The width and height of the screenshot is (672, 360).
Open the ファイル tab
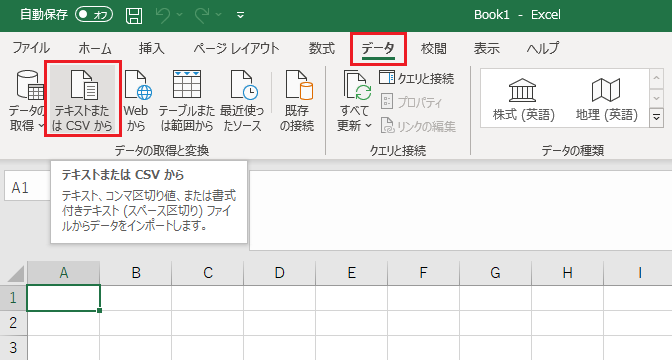pos(31,48)
